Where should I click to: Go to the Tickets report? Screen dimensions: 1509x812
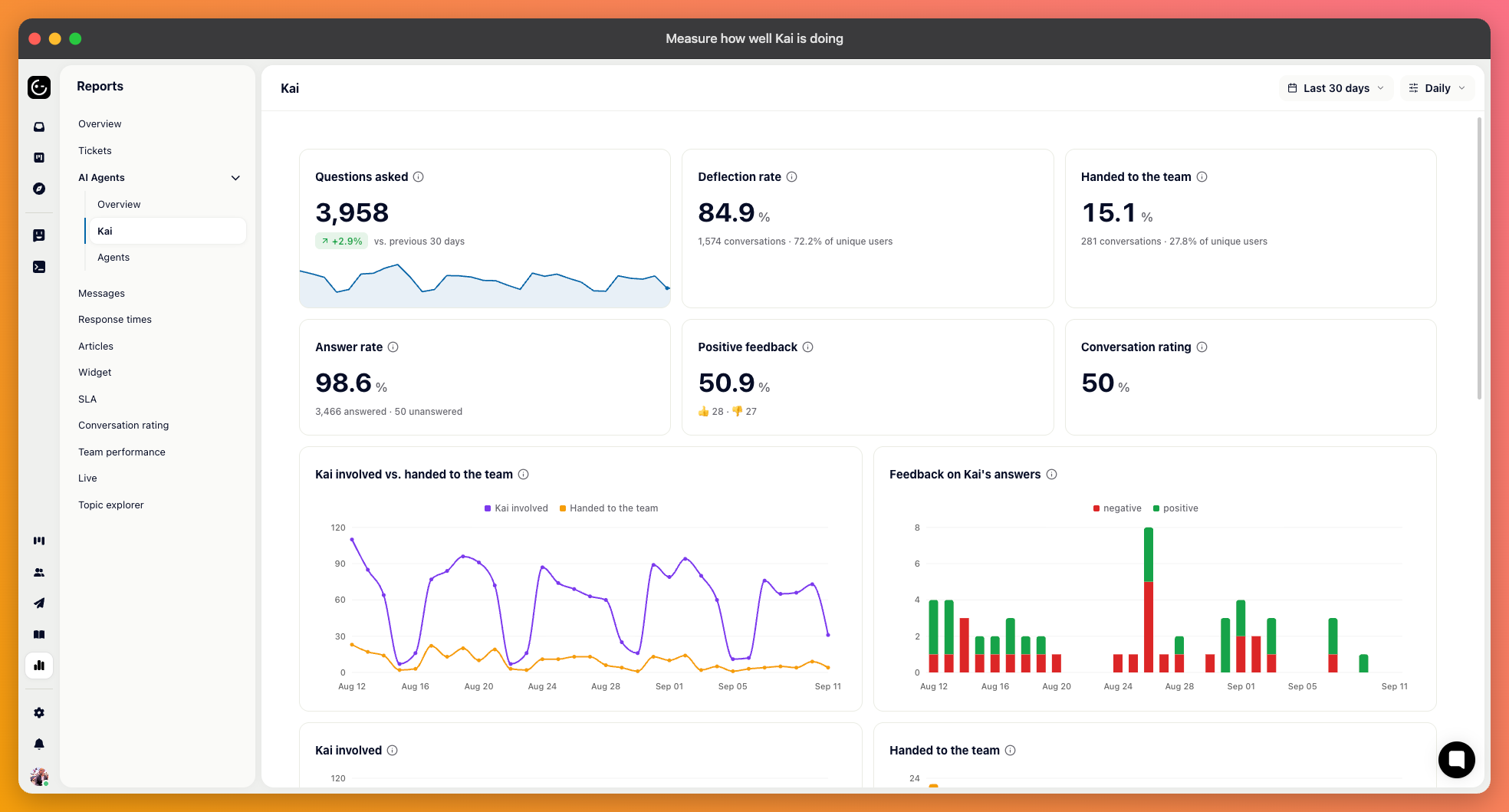click(x=95, y=151)
